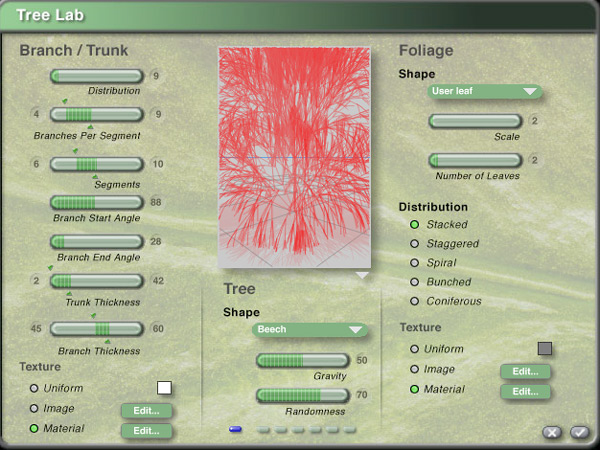This screenshot has height=450, width=600.
Task: Click the foliage Scale value 2
Action: tap(535, 121)
